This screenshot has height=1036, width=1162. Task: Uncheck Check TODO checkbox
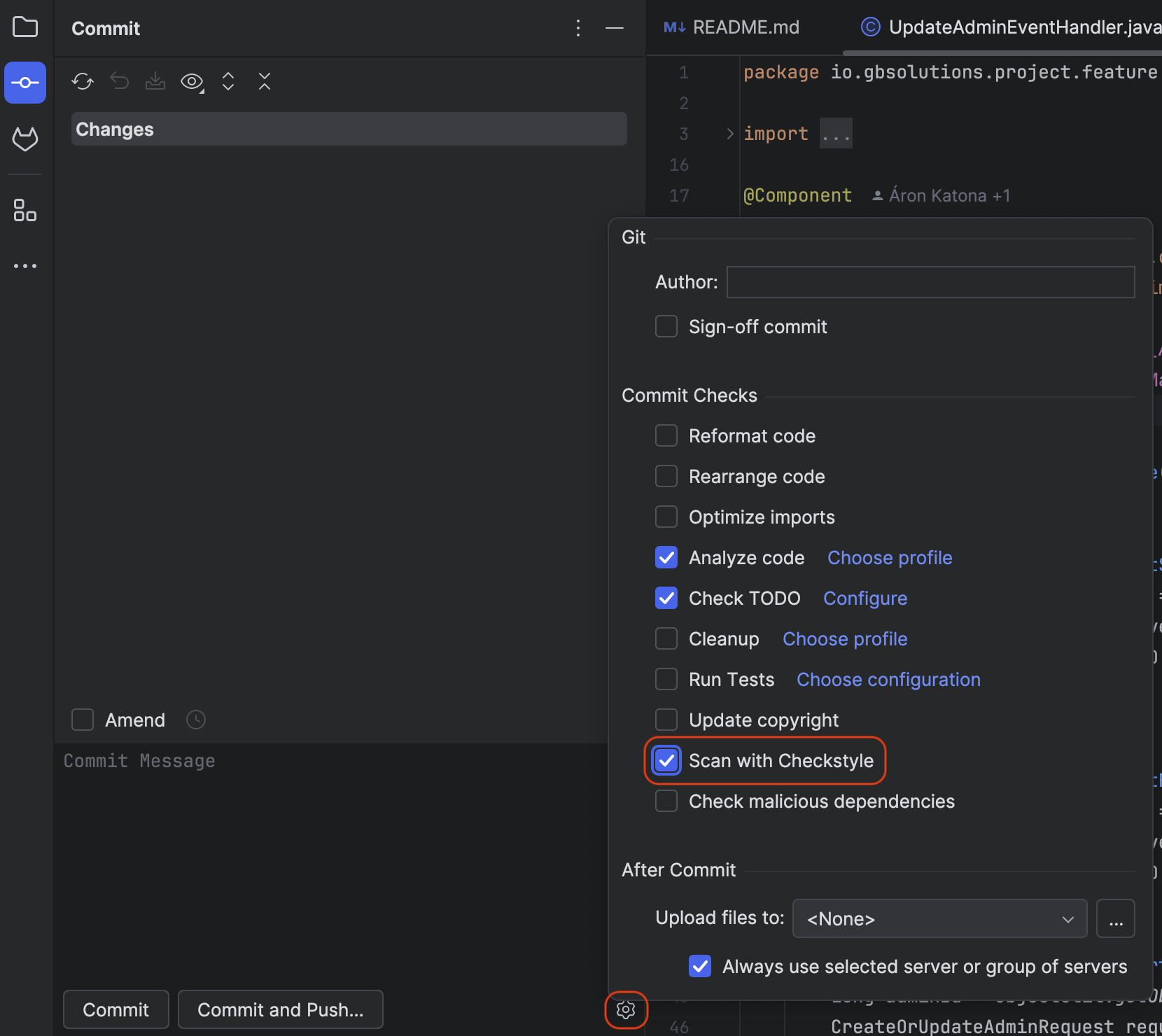[666, 598]
